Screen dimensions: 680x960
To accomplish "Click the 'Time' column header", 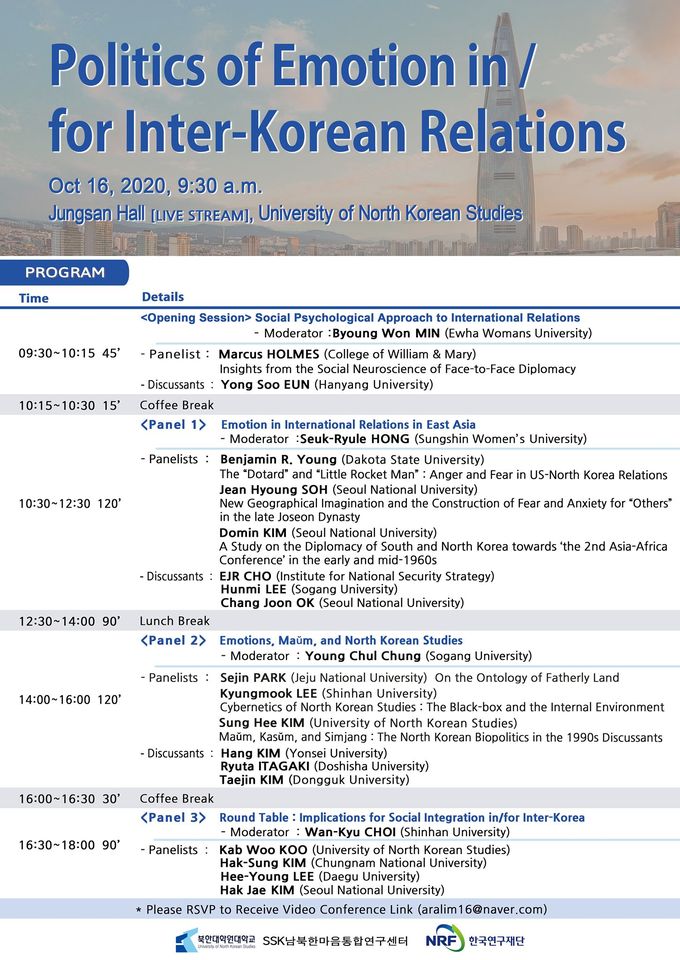I will pyautogui.click(x=34, y=298).
